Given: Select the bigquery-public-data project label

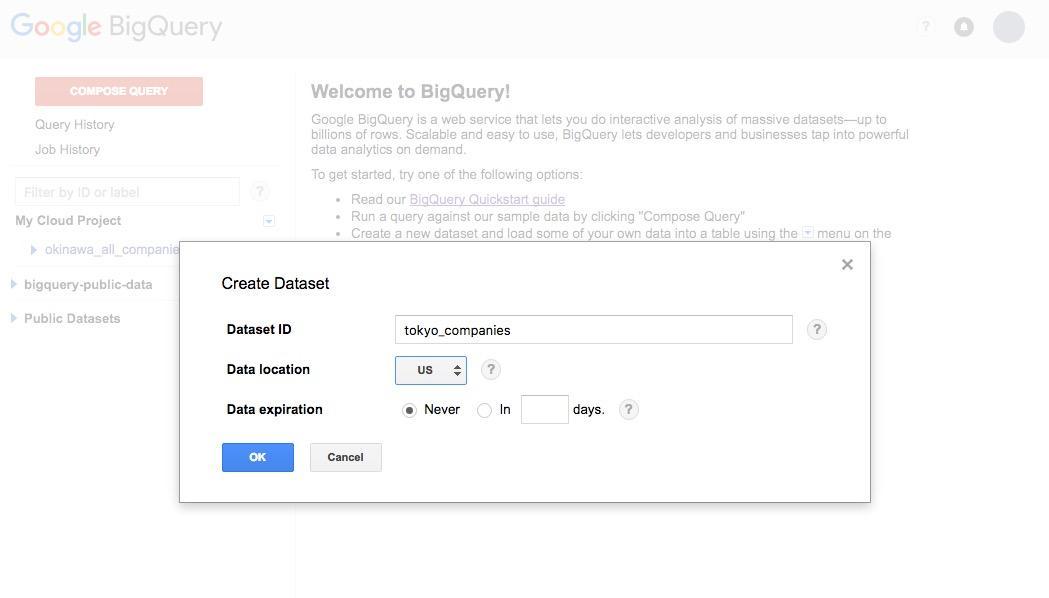Looking at the screenshot, I should [88, 284].
